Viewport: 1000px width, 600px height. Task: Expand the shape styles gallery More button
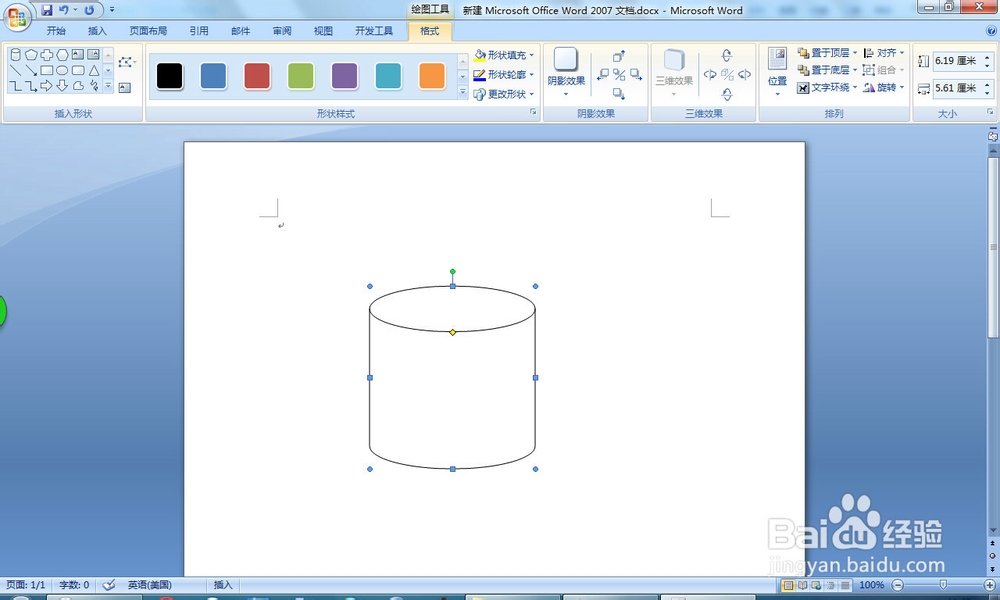463,93
